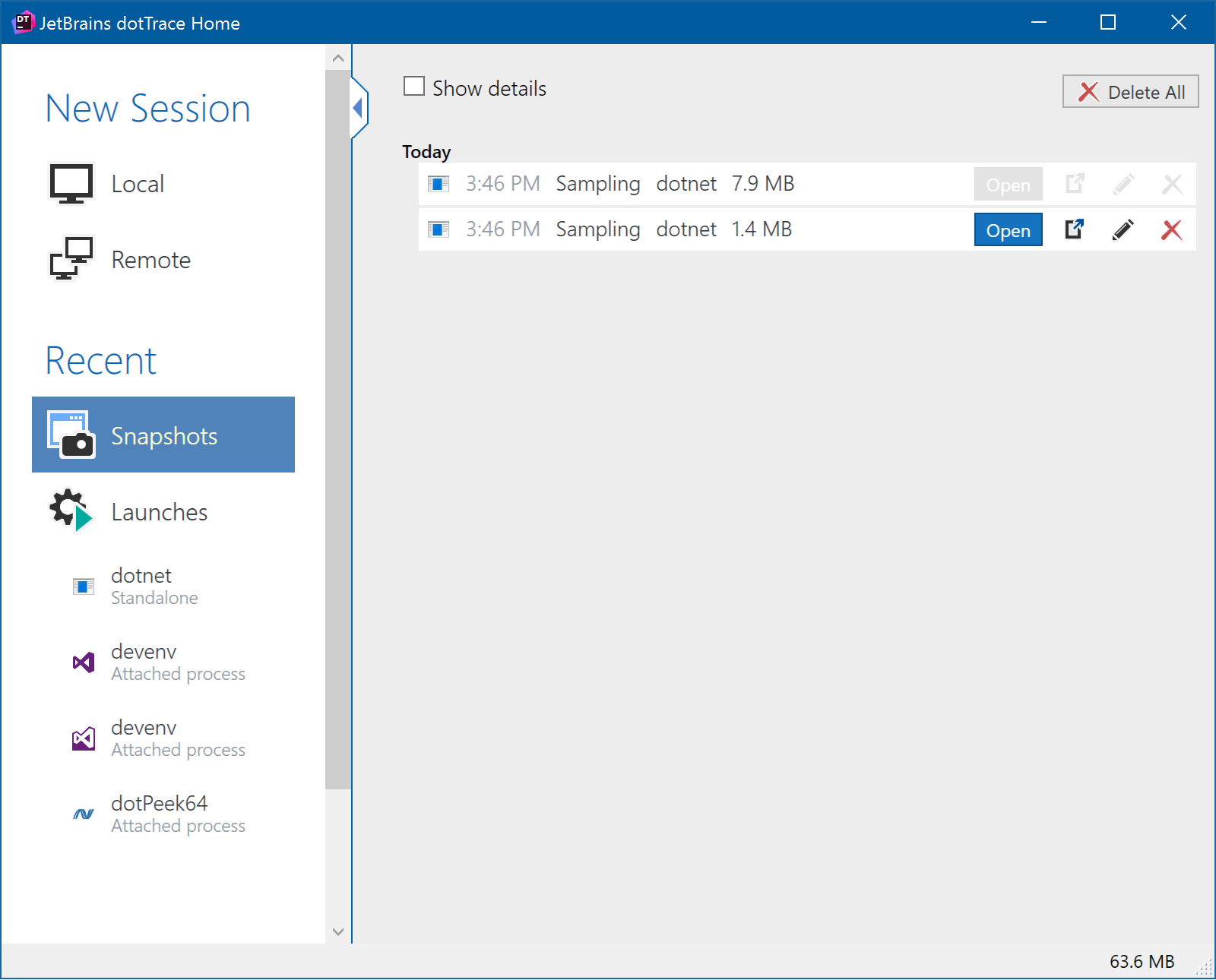Click the 1.4 MB snapshot type icon

[x=439, y=229]
